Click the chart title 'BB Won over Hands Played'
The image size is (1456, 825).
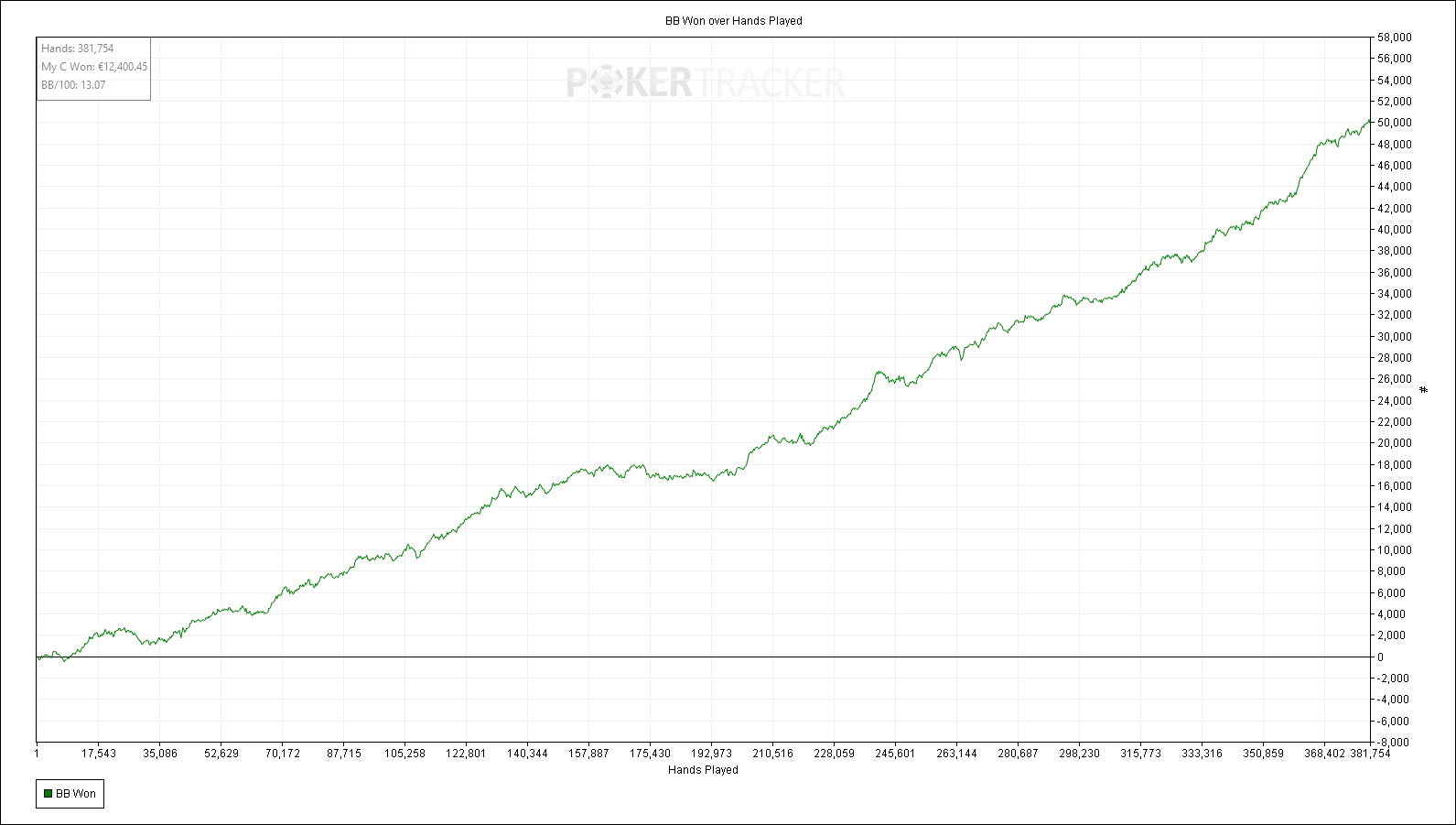[733, 21]
